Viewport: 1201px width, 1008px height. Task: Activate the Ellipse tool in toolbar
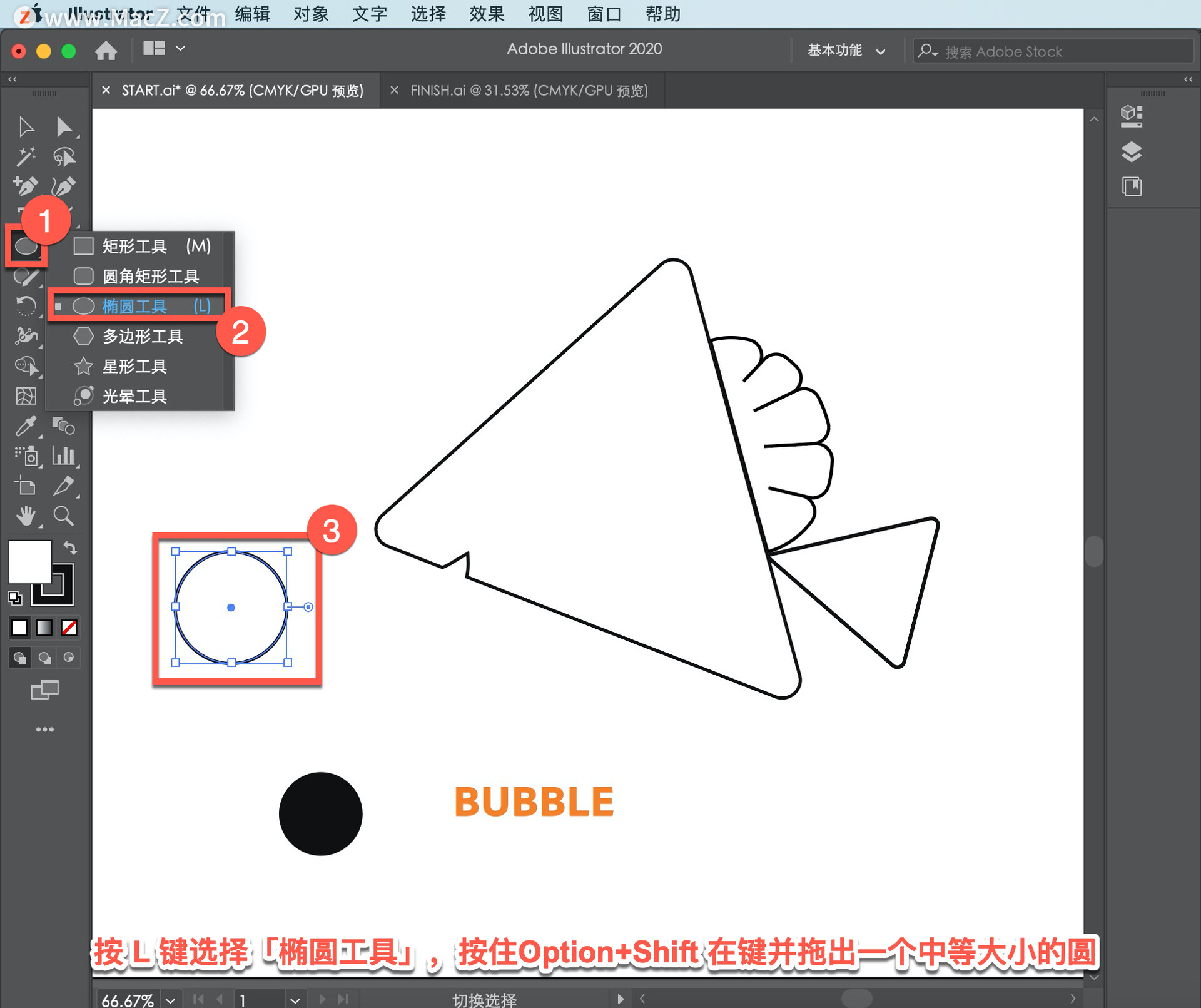26,247
